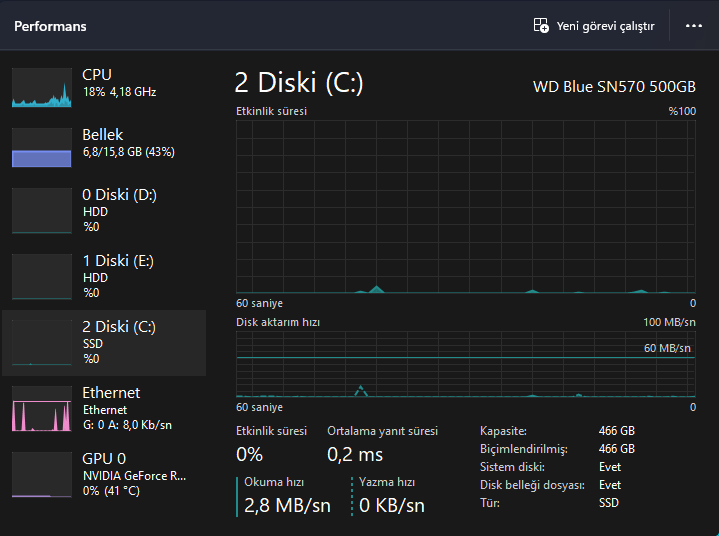Image resolution: width=719 pixels, height=536 pixels.
Task: Open the GPU 0 graph thumbnail
Action: (42, 474)
